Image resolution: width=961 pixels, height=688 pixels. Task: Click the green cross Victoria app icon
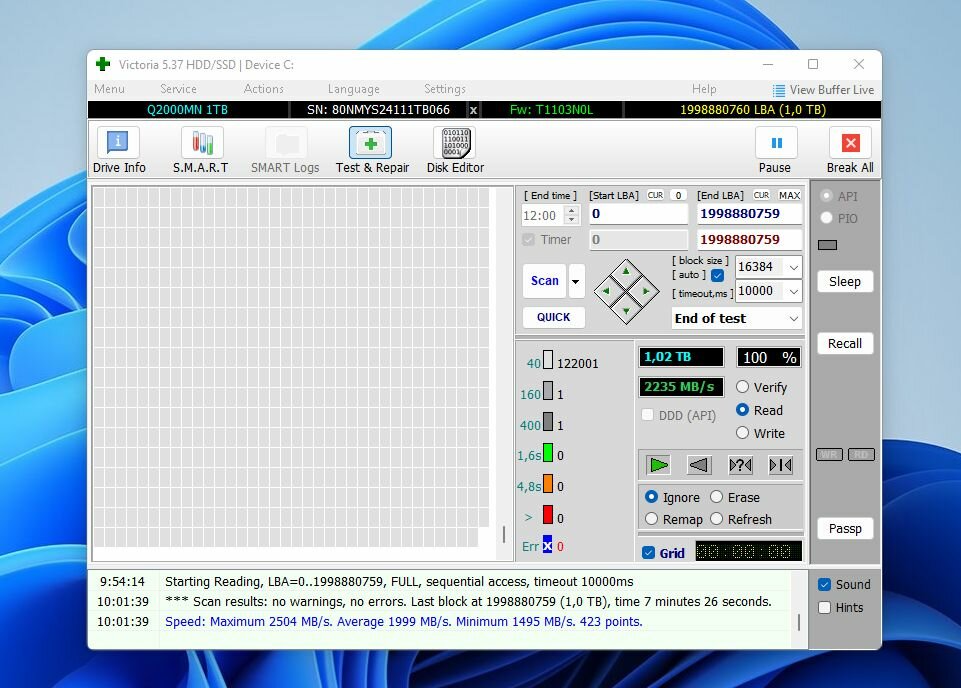[103, 64]
